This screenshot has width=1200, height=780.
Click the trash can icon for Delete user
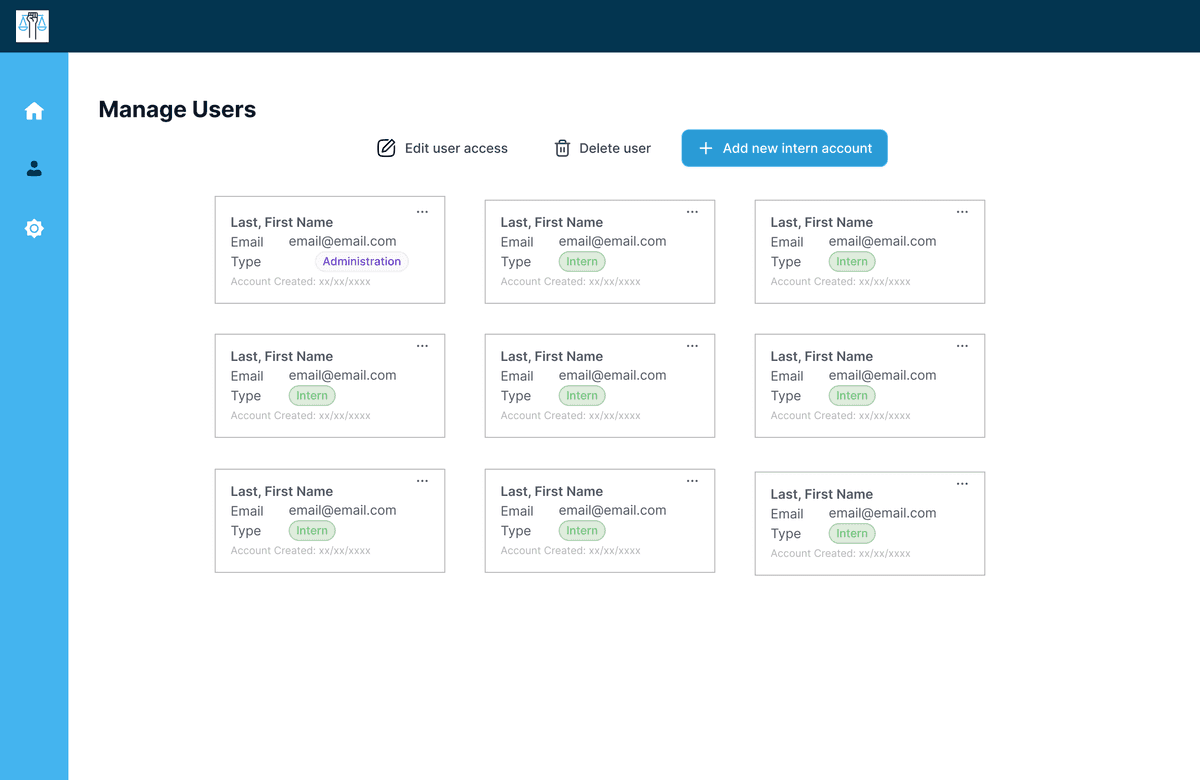coord(562,148)
